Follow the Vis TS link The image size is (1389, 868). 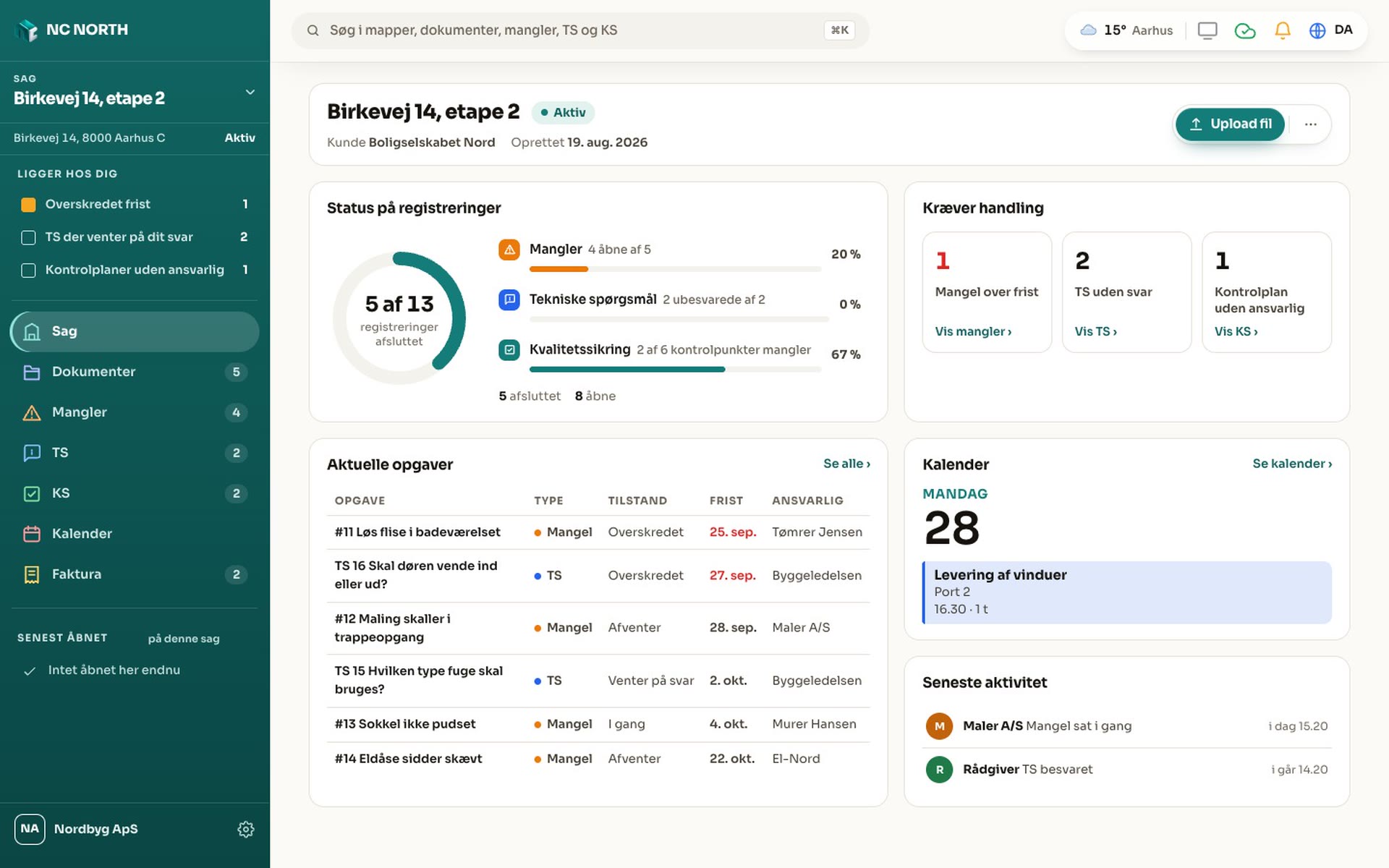point(1095,331)
